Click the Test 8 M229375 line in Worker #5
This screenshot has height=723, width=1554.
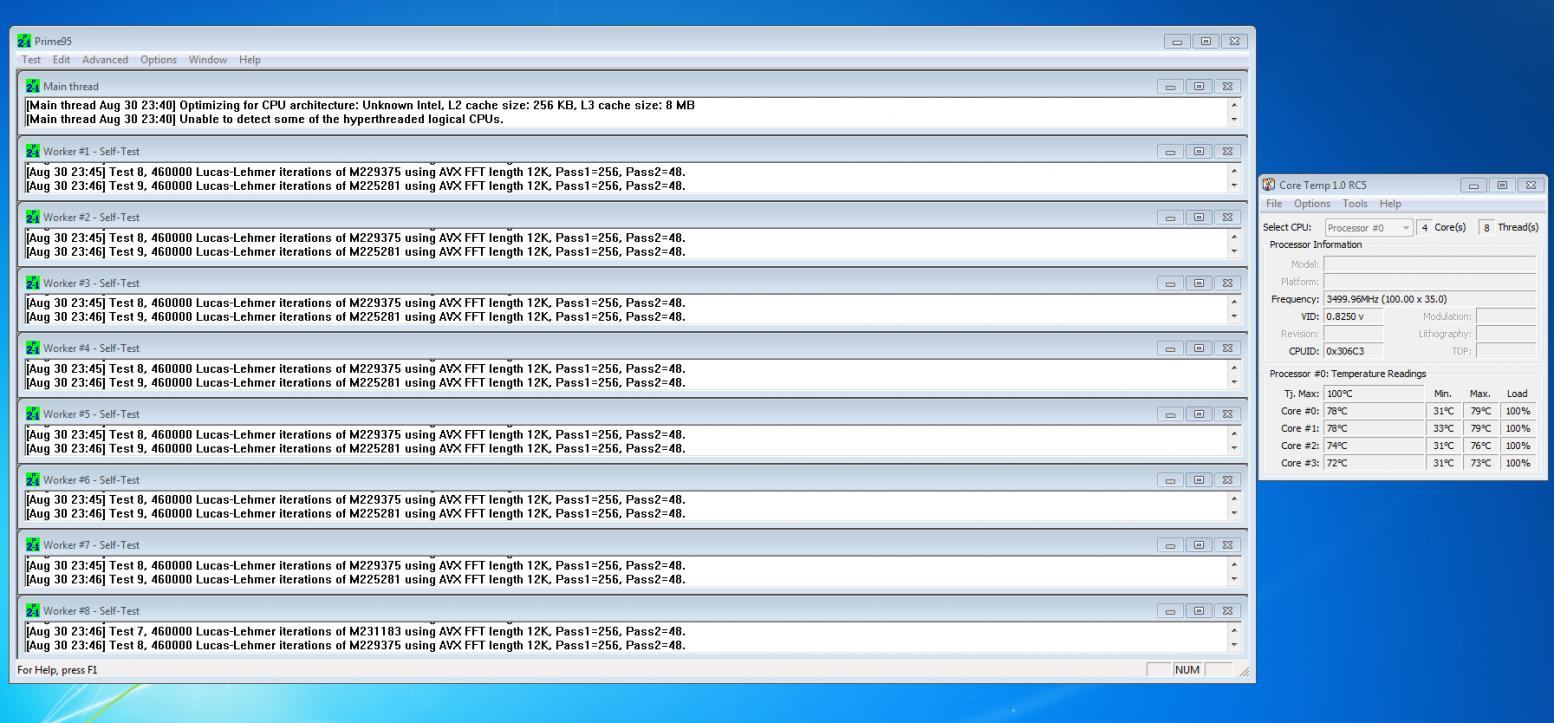[x=356, y=434]
